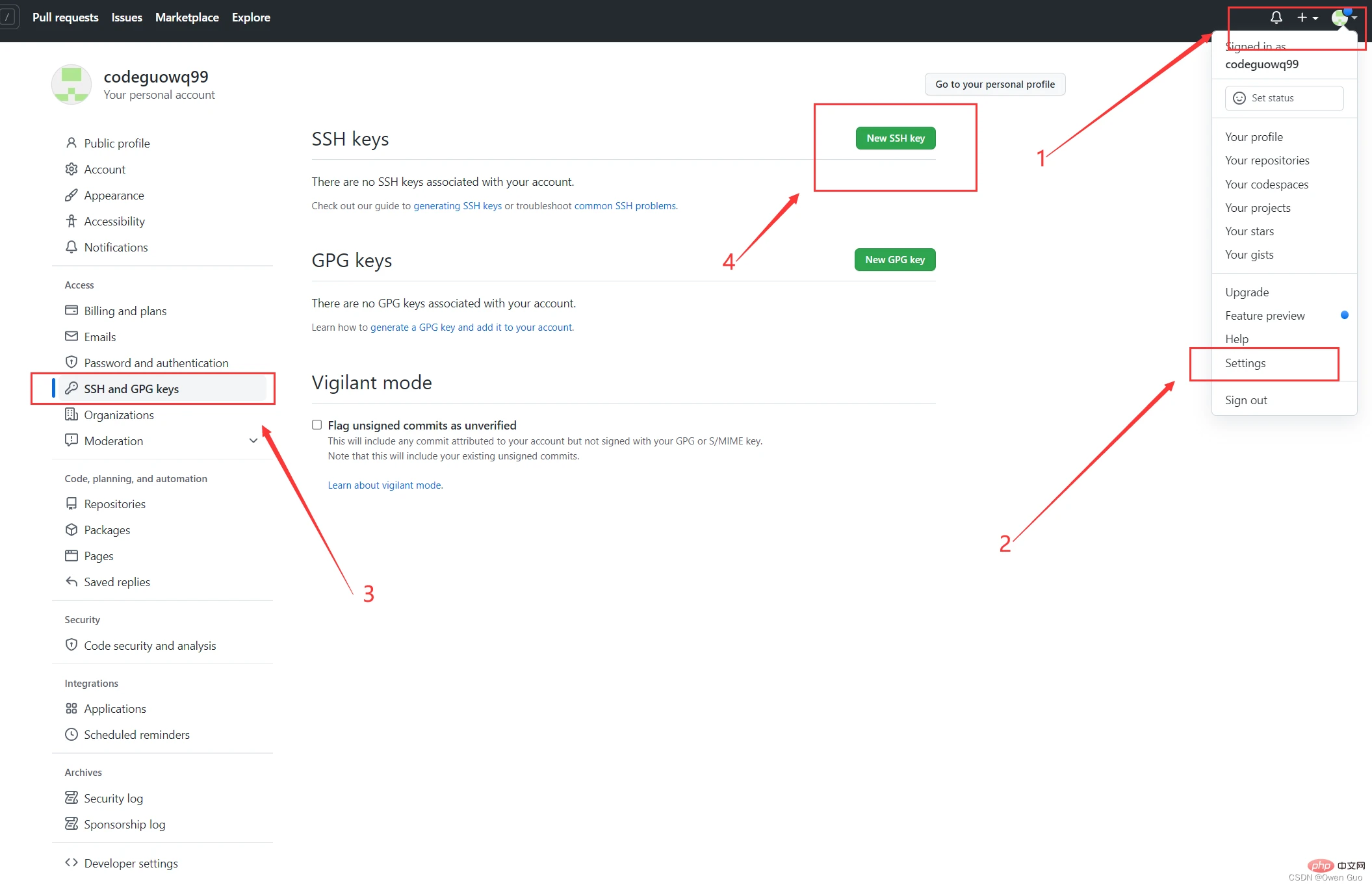Expand the Moderation section chevron

[x=253, y=441]
